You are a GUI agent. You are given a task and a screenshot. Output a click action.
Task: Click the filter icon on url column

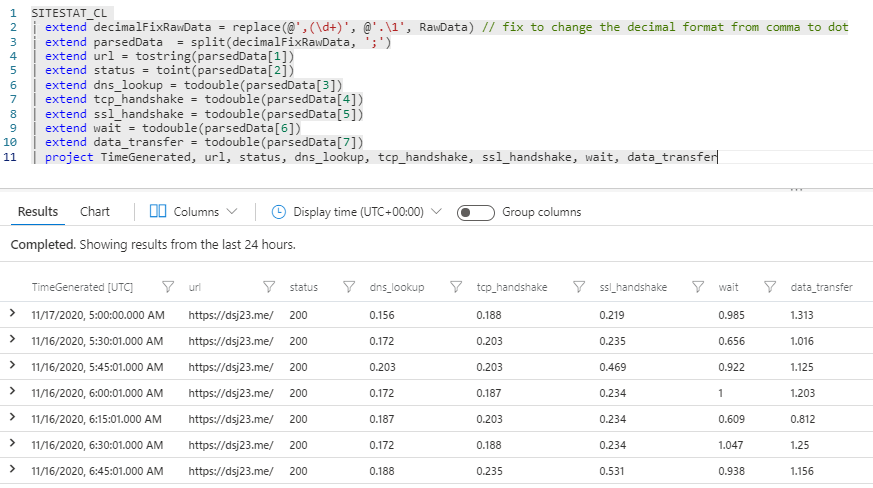269,287
